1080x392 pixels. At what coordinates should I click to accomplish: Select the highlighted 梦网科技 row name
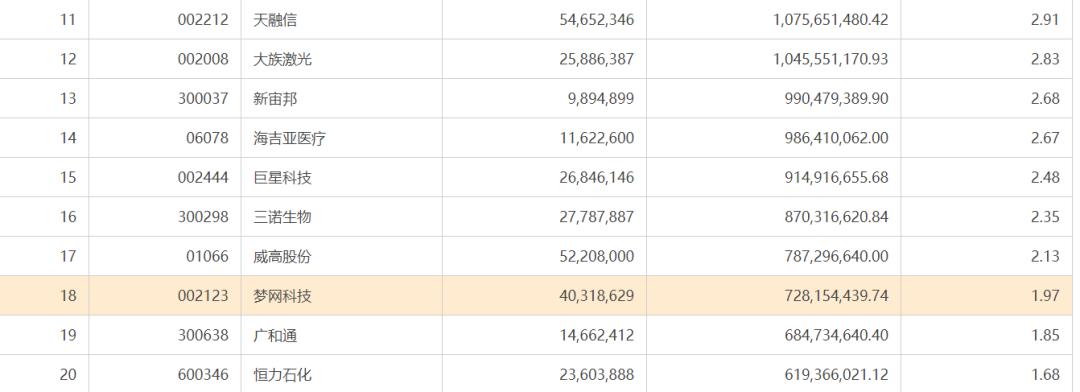pyautogui.click(x=282, y=296)
